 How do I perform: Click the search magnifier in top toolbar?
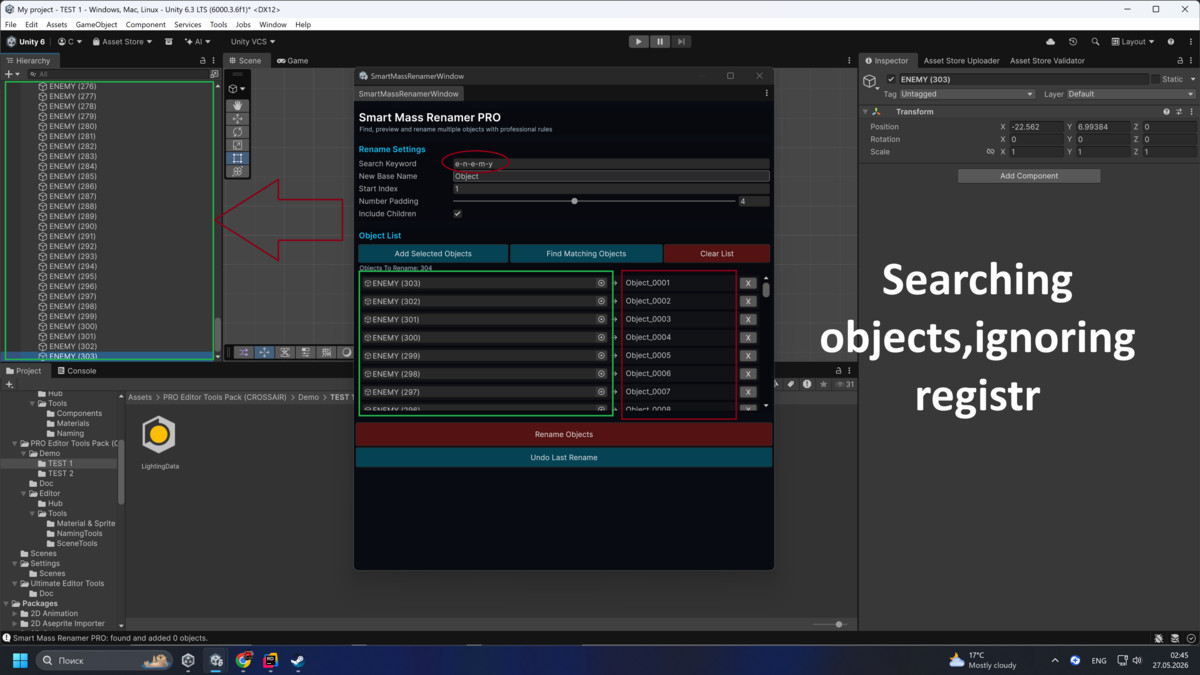pos(1095,42)
